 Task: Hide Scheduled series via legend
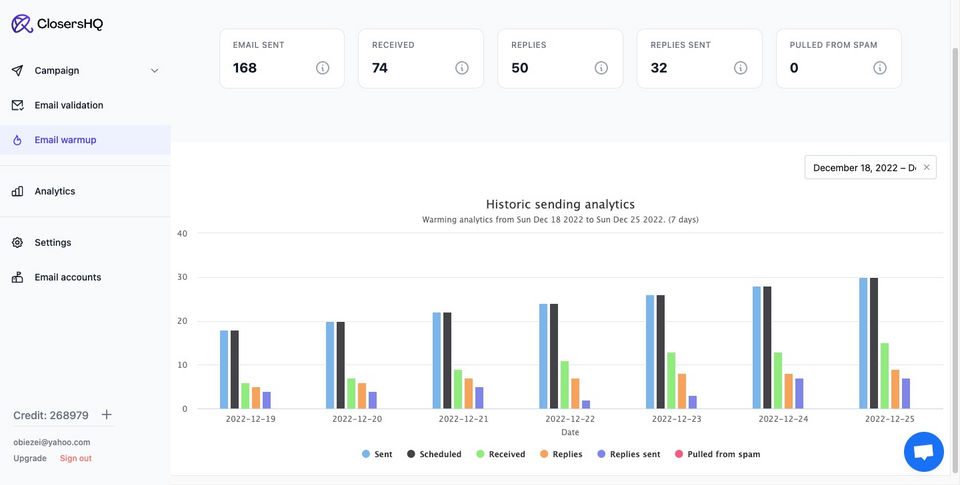pyautogui.click(x=434, y=454)
